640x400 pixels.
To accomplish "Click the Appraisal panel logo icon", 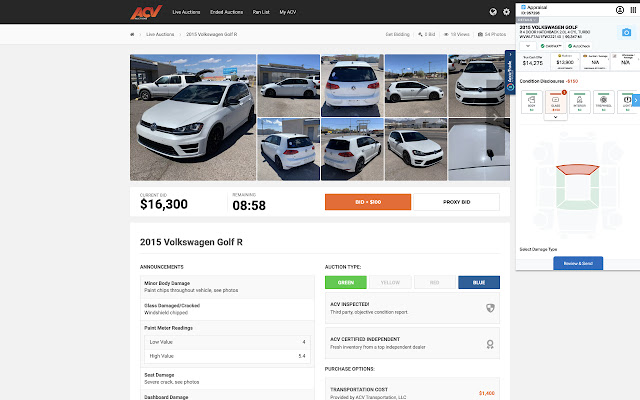I will click(523, 7).
